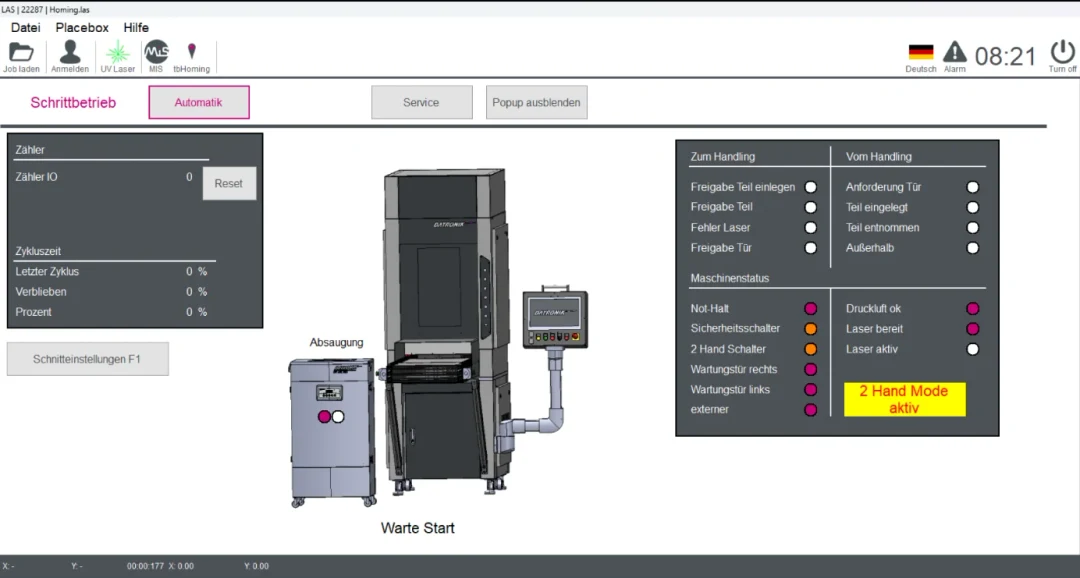Toggle the Anforderung Tür indicator circle
The height and width of the screenshot is (578, 1080).
973,187
